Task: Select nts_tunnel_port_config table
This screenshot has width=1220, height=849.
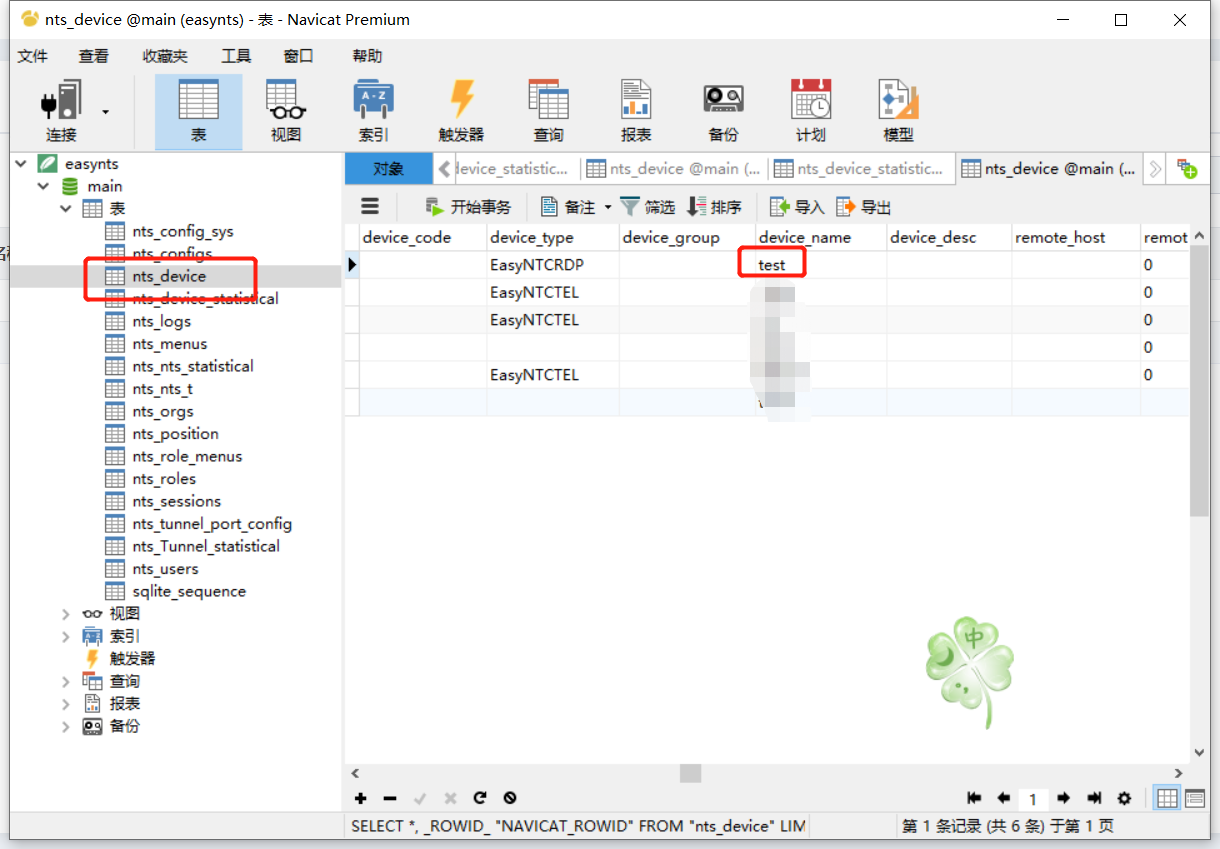Action: coord(212,524)
